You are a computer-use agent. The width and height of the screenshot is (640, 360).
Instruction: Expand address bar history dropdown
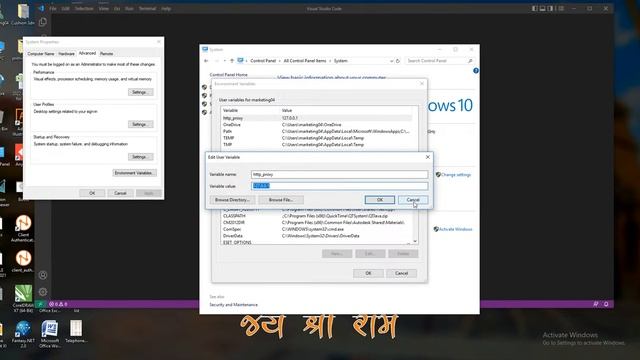pyautogui.click(x=391, y=61)
